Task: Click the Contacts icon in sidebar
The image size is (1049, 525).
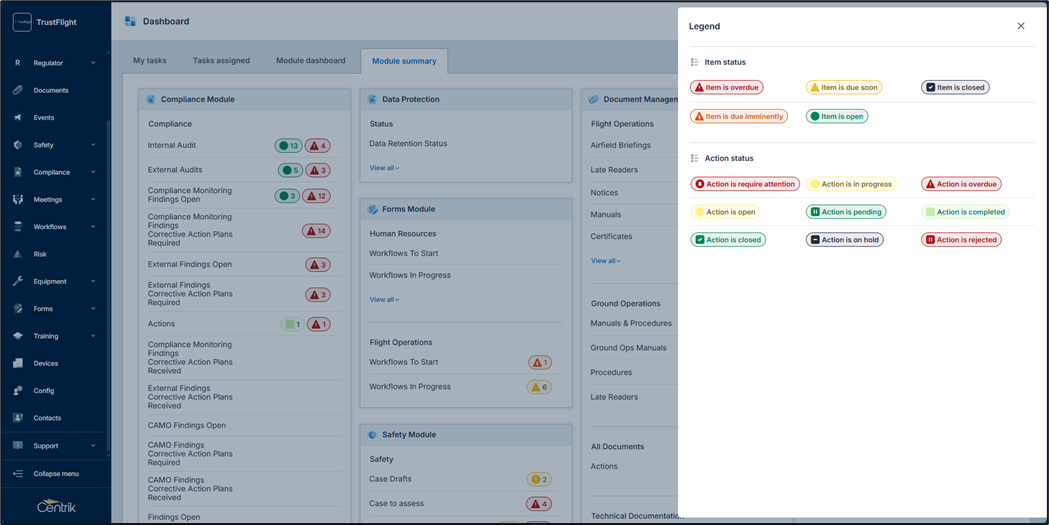Action: [18, 418]
